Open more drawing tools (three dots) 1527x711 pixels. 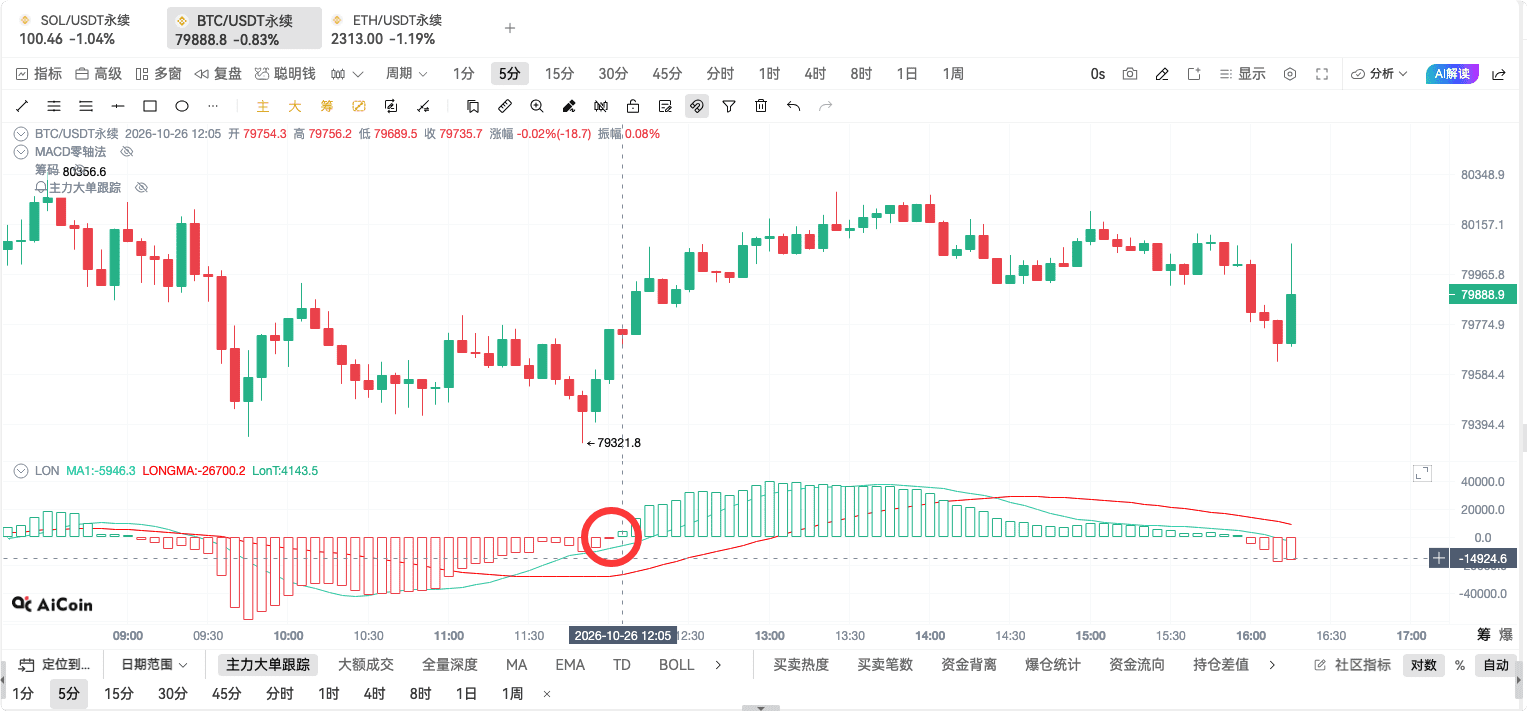213,106
